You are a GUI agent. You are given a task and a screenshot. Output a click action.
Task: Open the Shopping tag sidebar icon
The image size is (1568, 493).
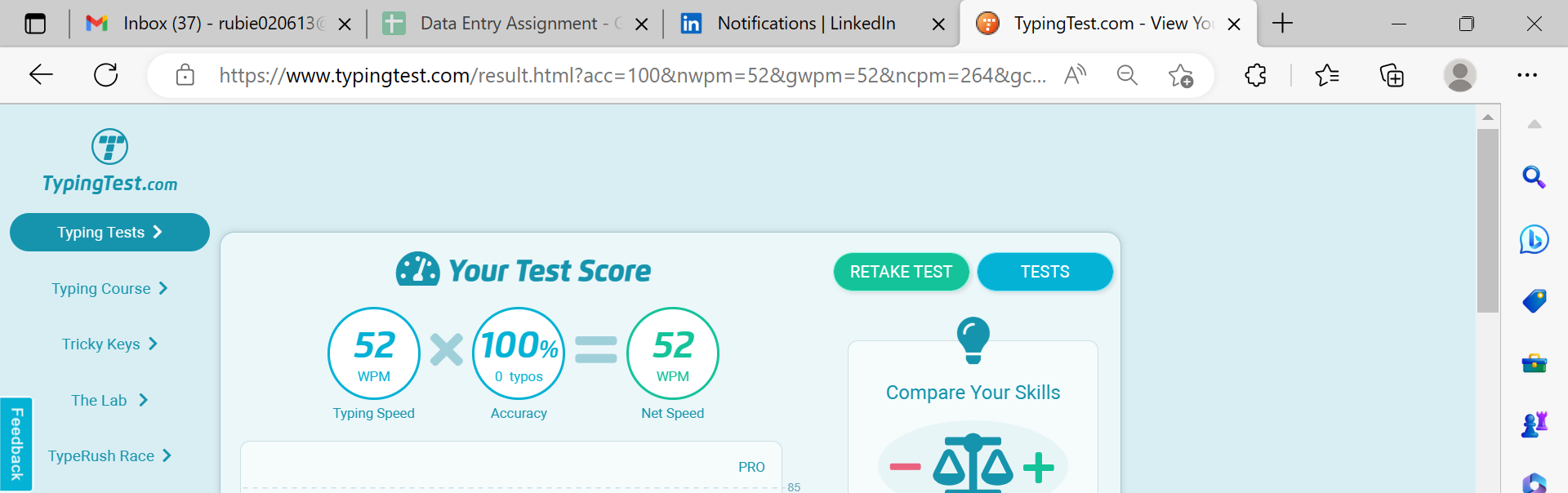[1534, 300]
